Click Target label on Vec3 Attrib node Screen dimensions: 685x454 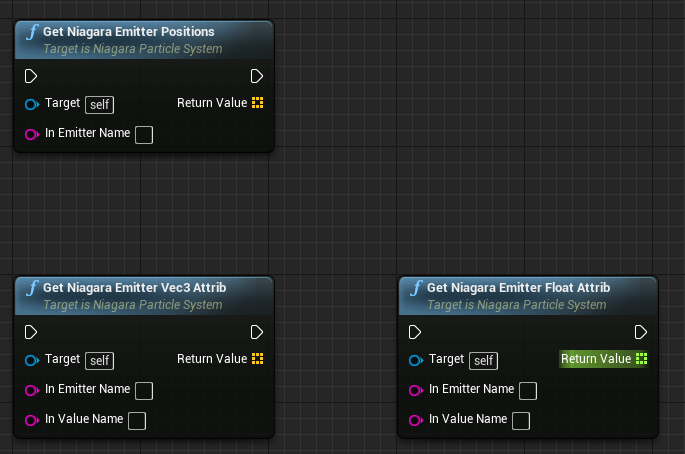click(62, 360)
